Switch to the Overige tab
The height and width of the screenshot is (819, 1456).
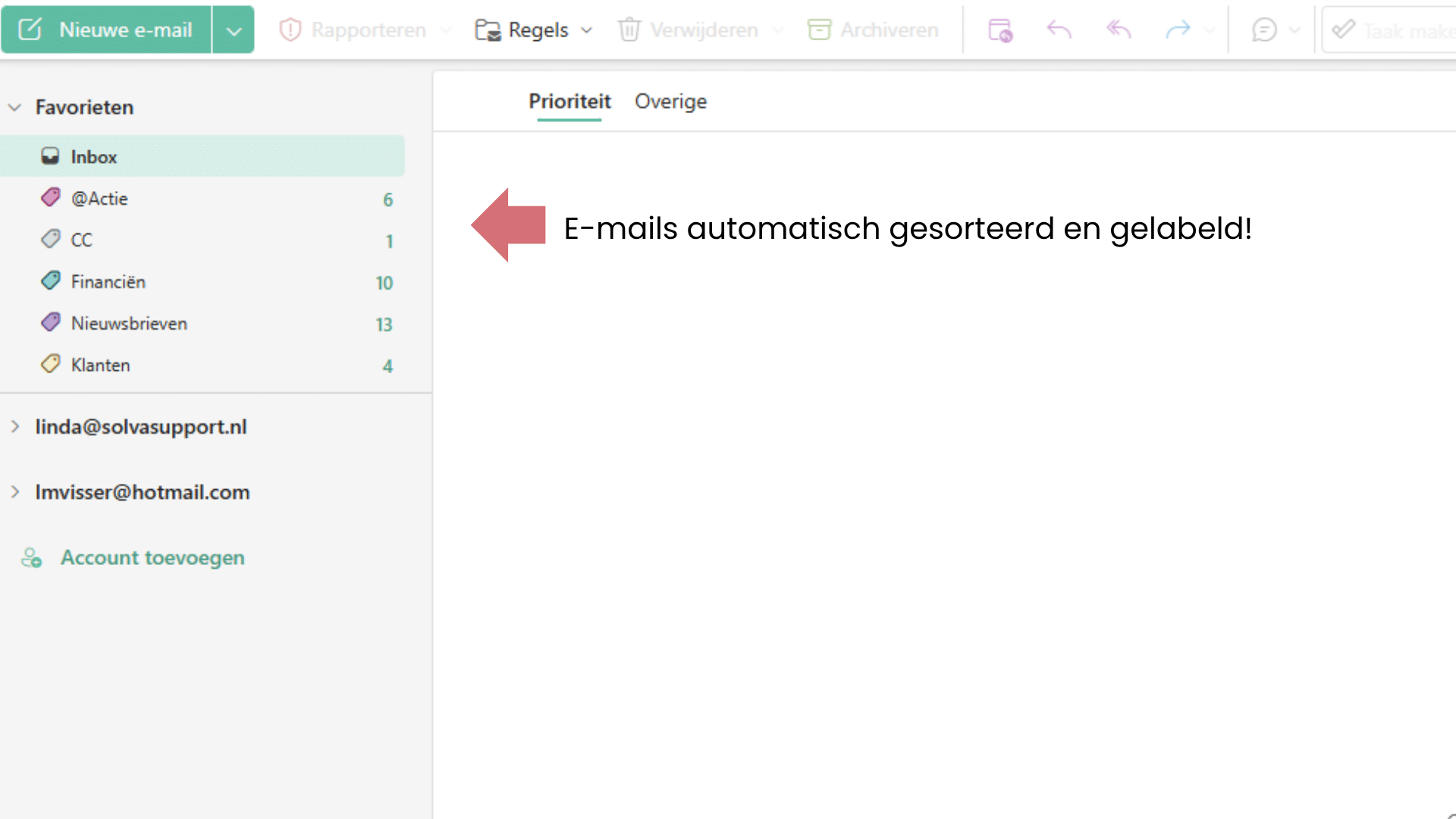[x=670, y=101]
